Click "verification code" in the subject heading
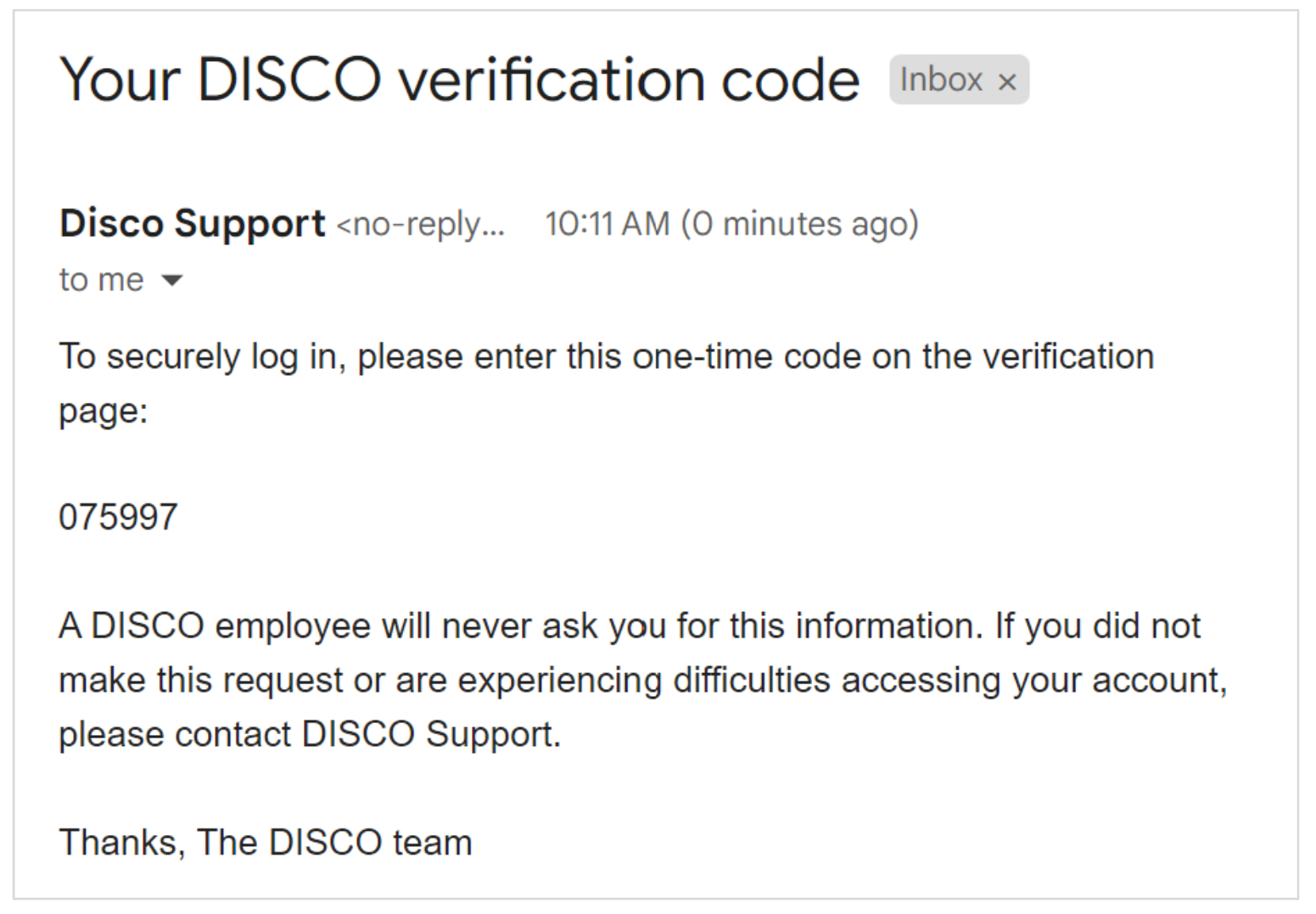The image size is (1316, 914). [629, 81]
